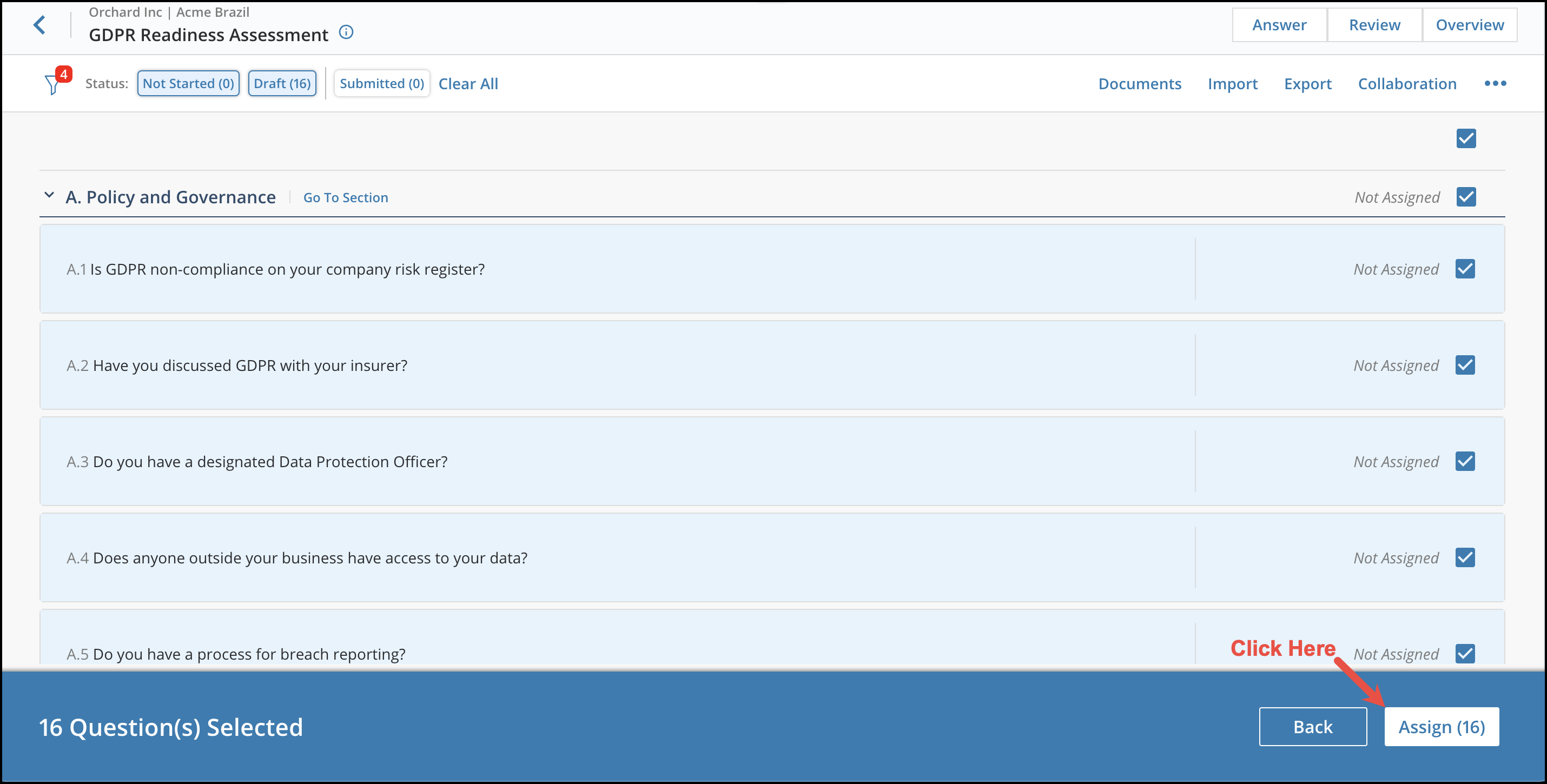Click the Export icon

pos(1308,83)
